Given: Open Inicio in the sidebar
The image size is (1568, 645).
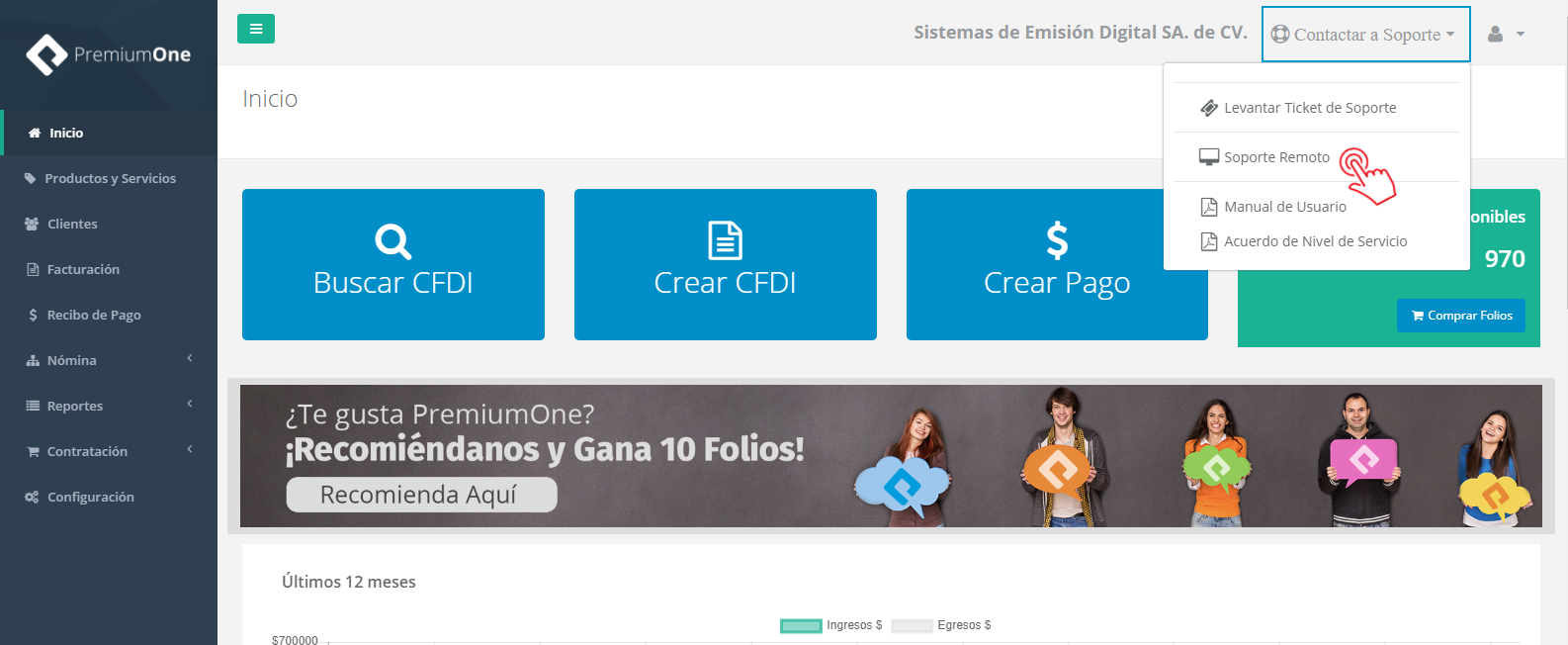Looking at the screenshot, I should coord(109,133).
